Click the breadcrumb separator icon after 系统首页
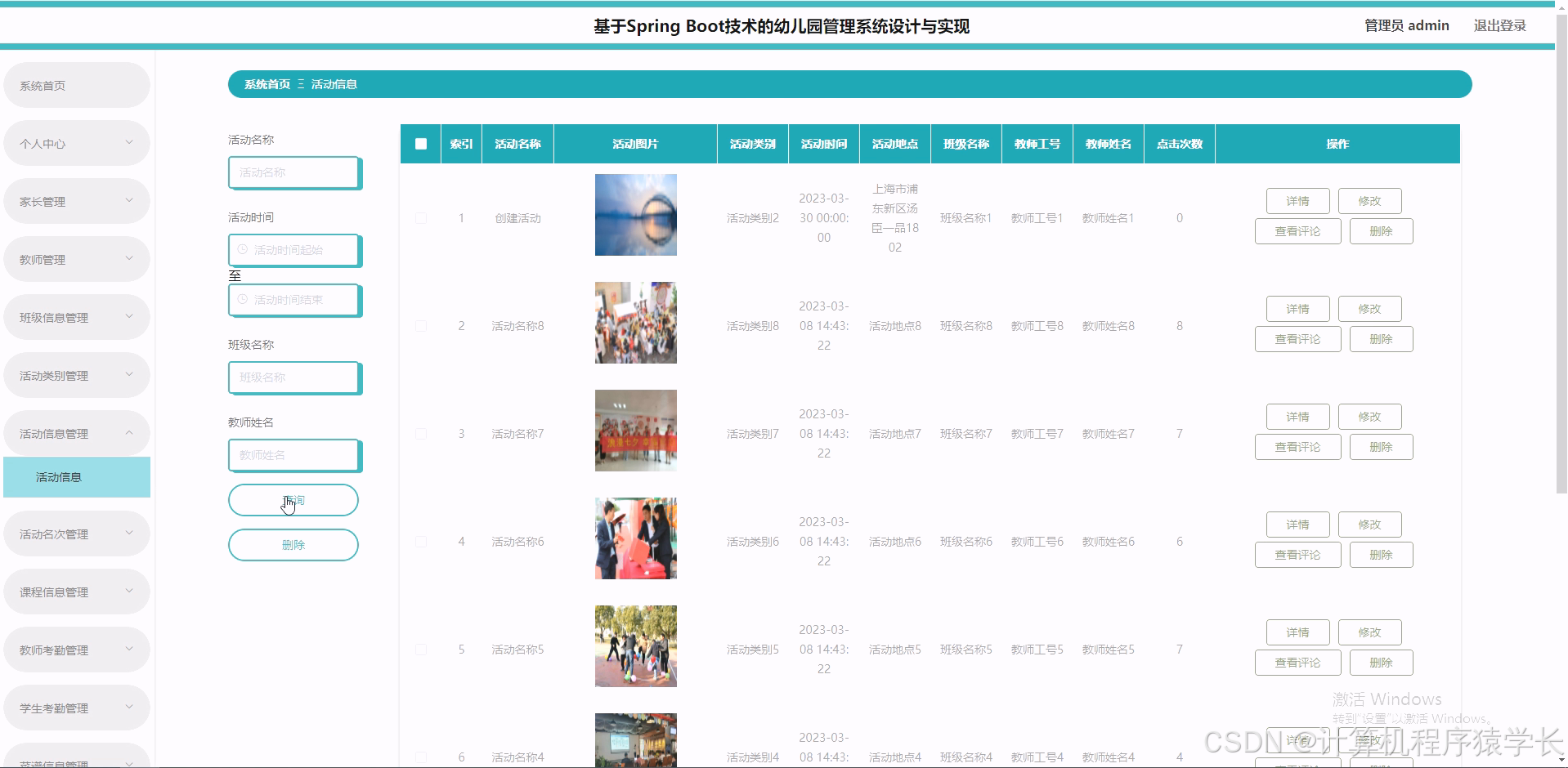 pos(301,84)
